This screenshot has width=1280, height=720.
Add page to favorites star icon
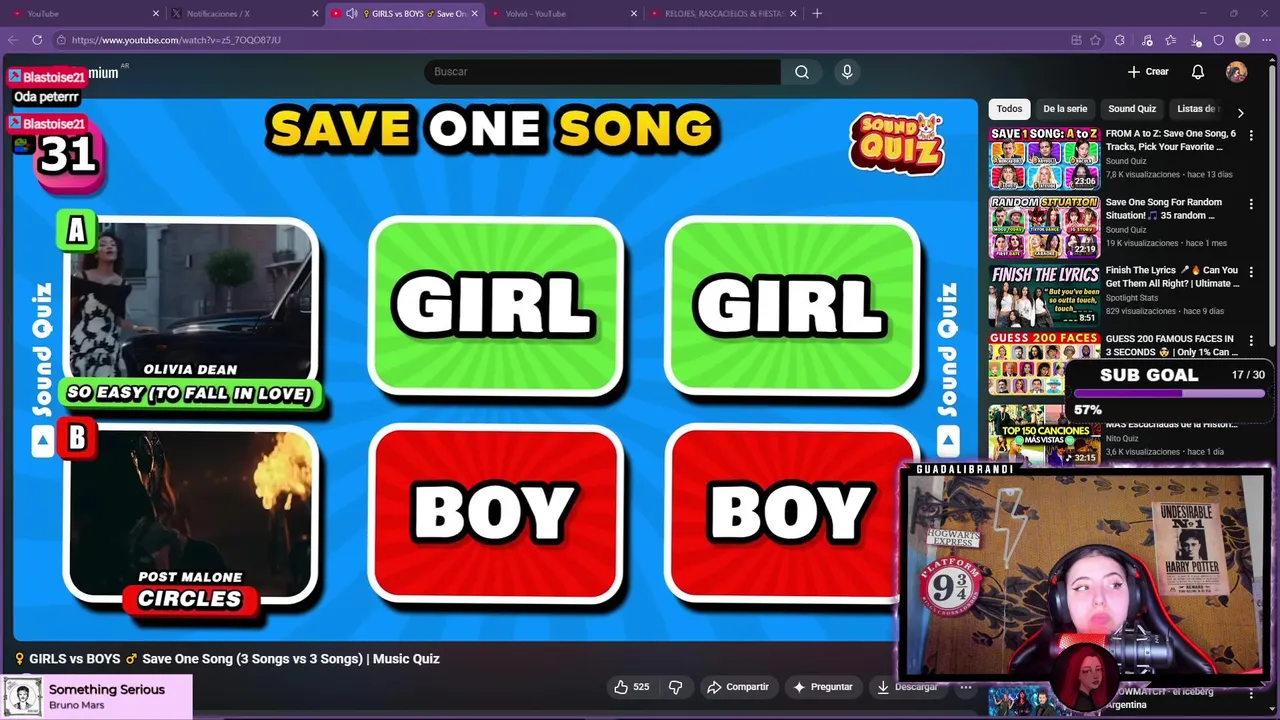[1096, 40]
